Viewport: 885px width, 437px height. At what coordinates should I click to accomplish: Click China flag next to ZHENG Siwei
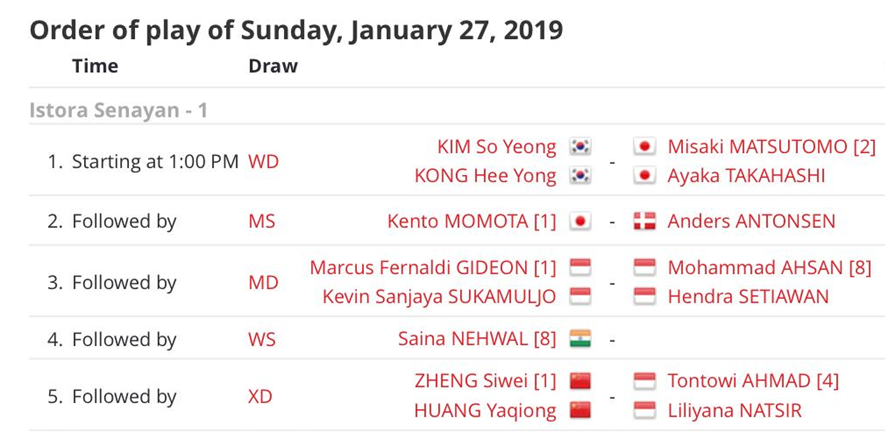pos(580,381)
